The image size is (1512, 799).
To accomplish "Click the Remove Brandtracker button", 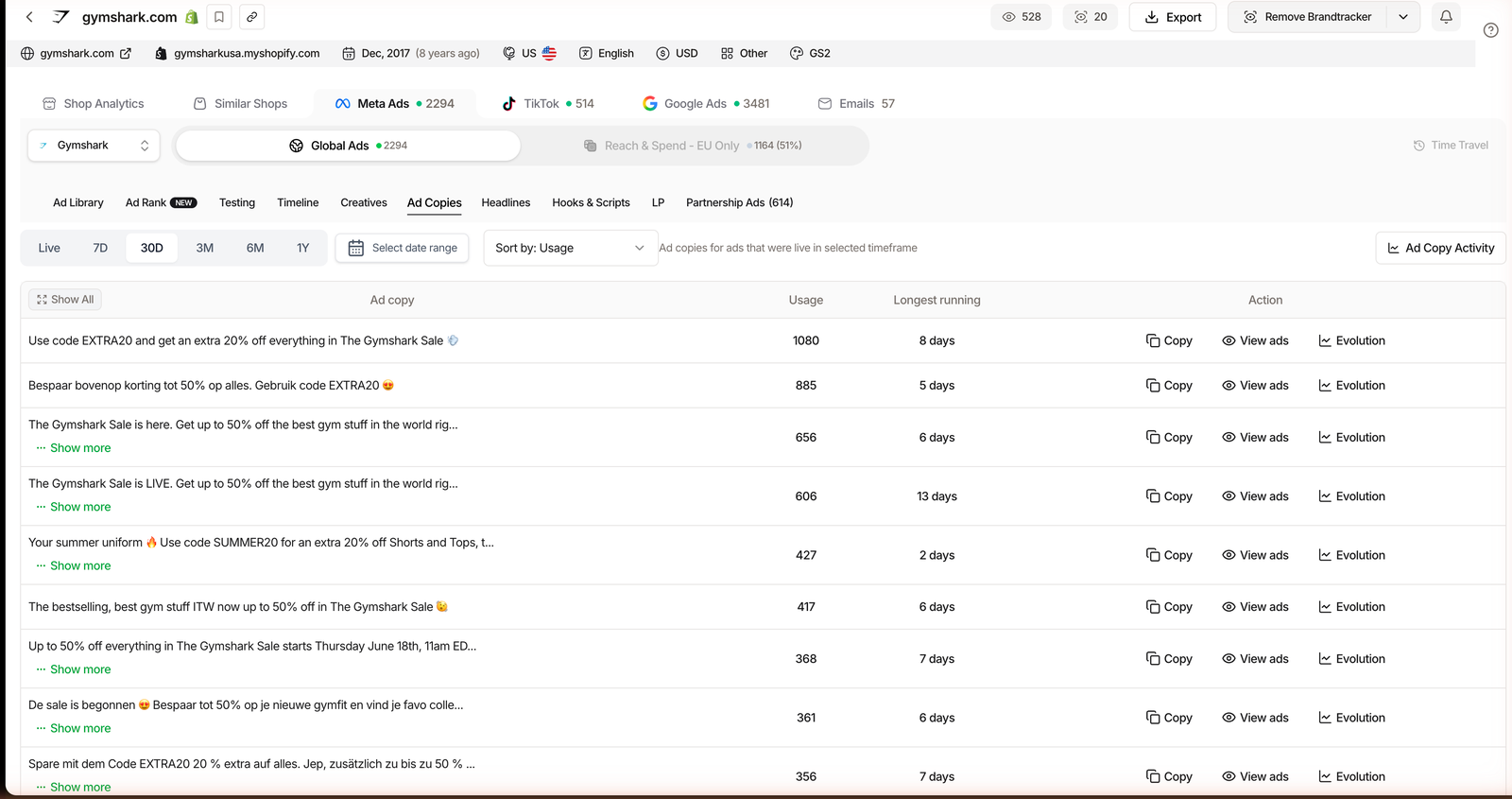I will point(1308,17).
